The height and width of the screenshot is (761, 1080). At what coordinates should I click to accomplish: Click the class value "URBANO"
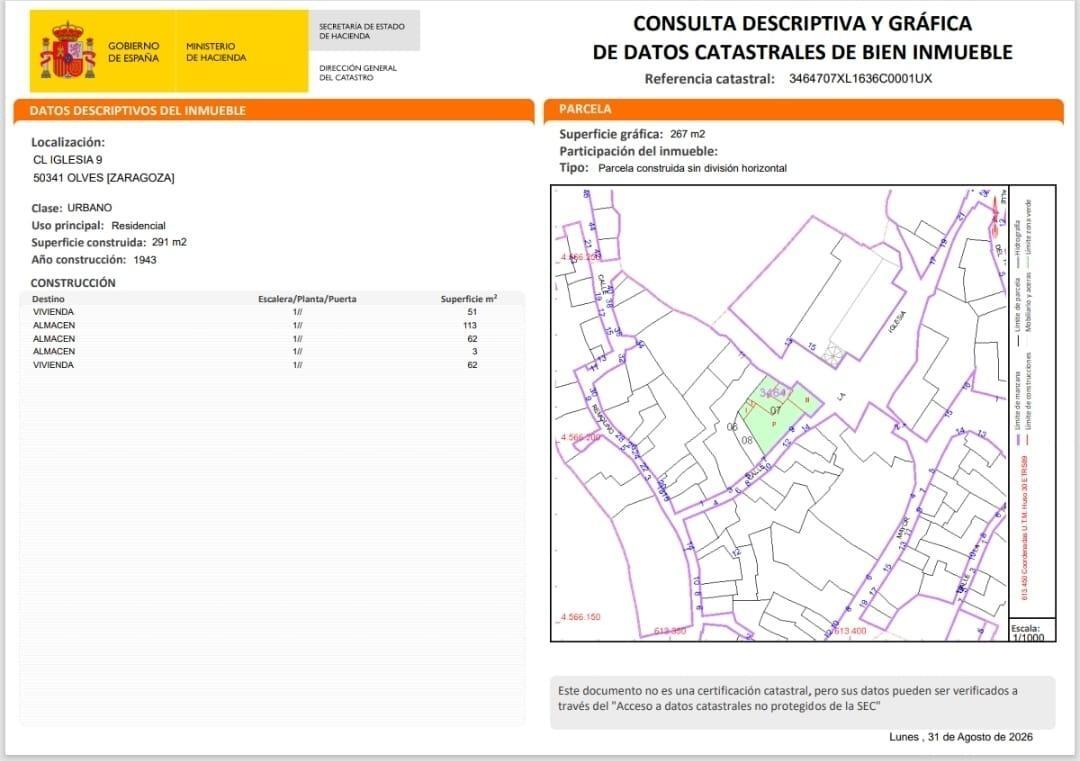coord(90,207)
